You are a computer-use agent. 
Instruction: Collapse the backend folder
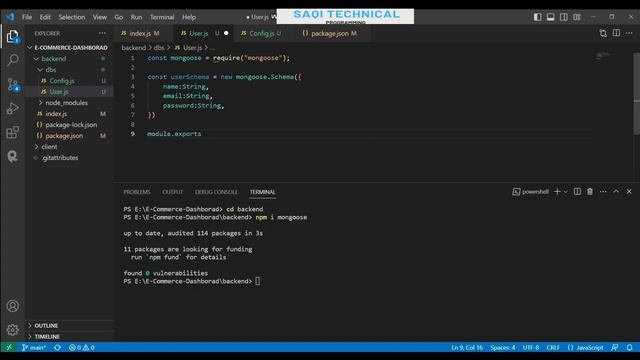click(69, 59)
